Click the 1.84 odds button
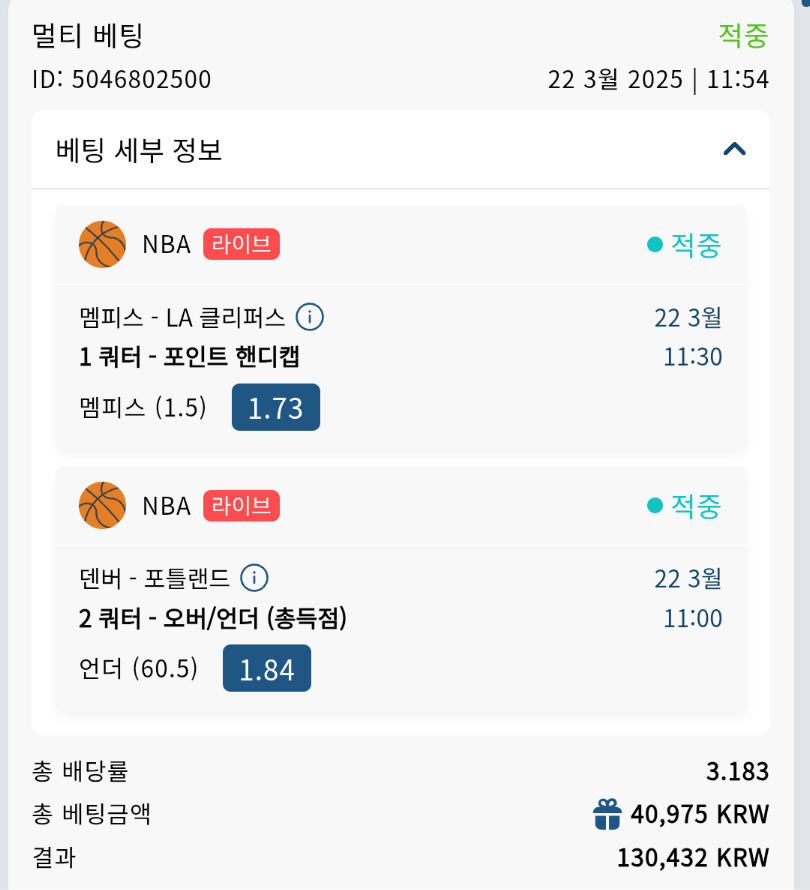This screenshot has width=810, height=890. coord(267,668)
